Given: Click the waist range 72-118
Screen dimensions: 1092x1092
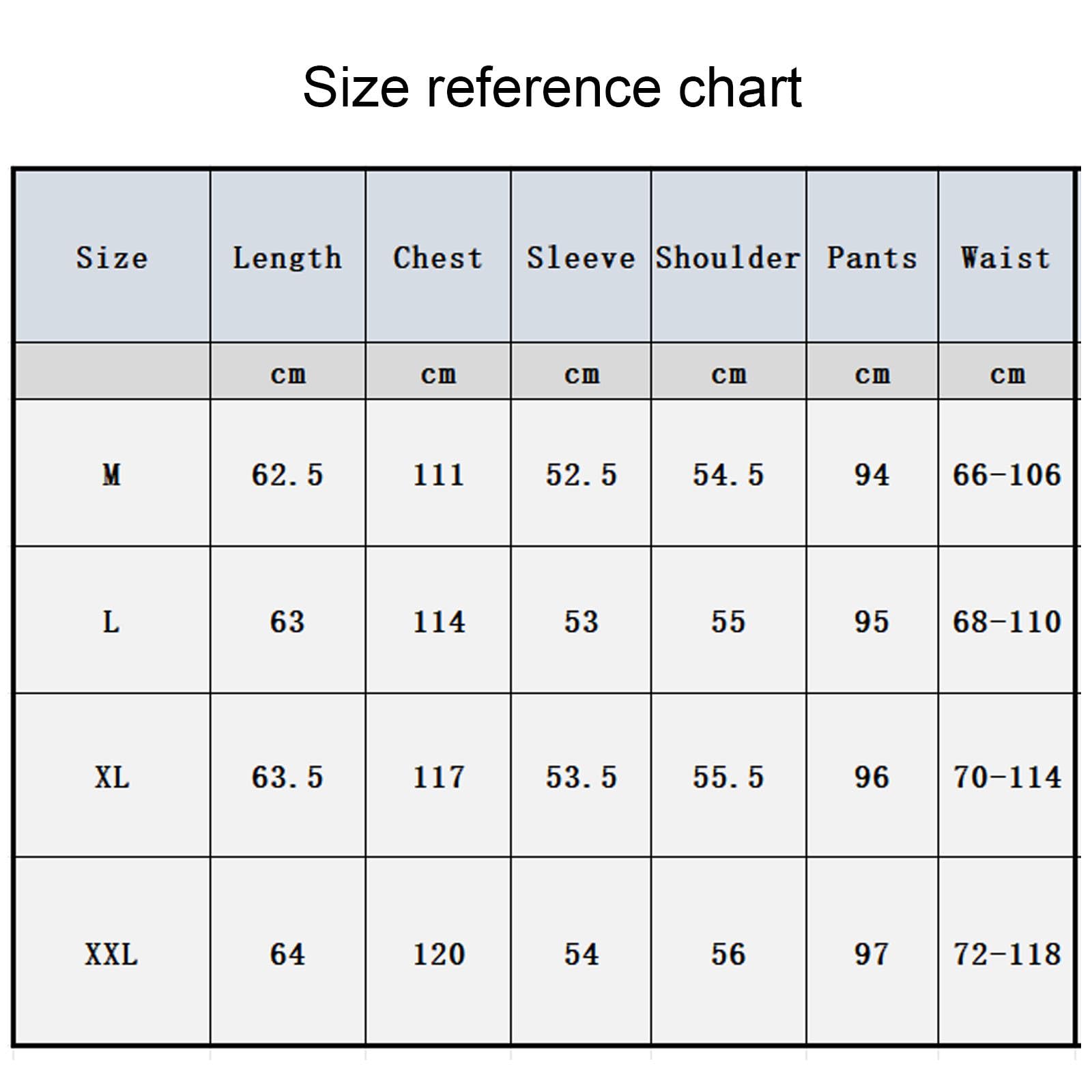Looking at the screenshot, I should pyautogui.click(x=1007, y=954).
